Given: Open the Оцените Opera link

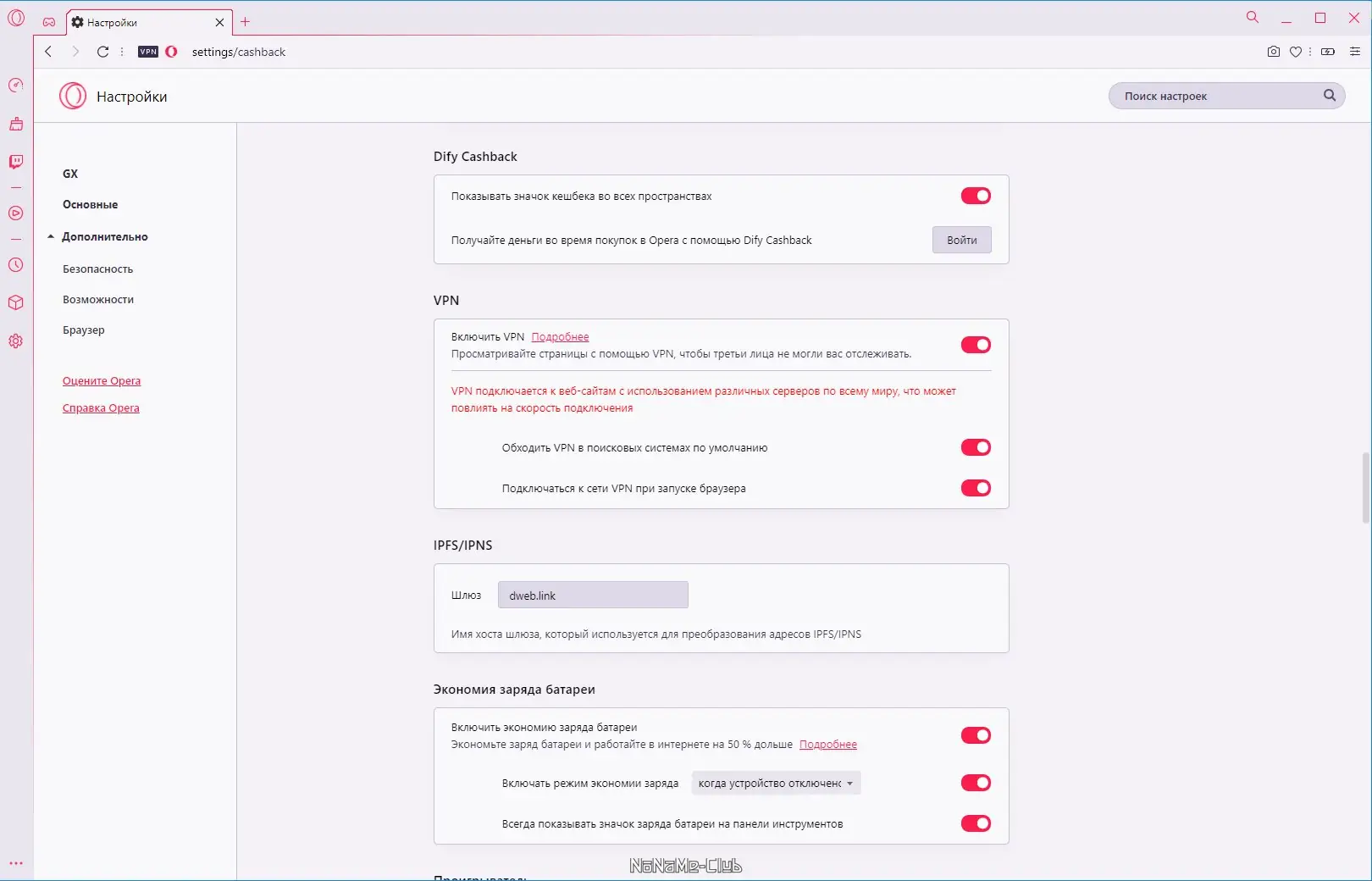Looking at the screenshot, I should (x=102, y=381).
